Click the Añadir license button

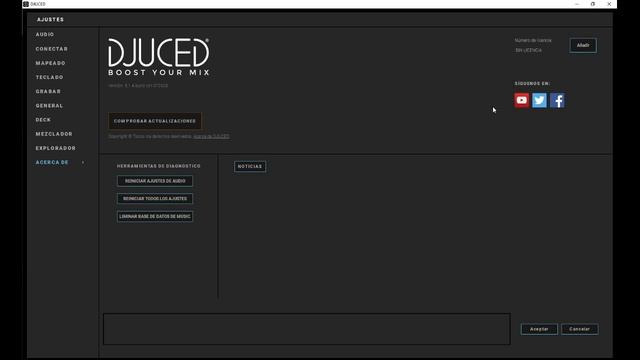pyautogui.click(x=583, y=45)
